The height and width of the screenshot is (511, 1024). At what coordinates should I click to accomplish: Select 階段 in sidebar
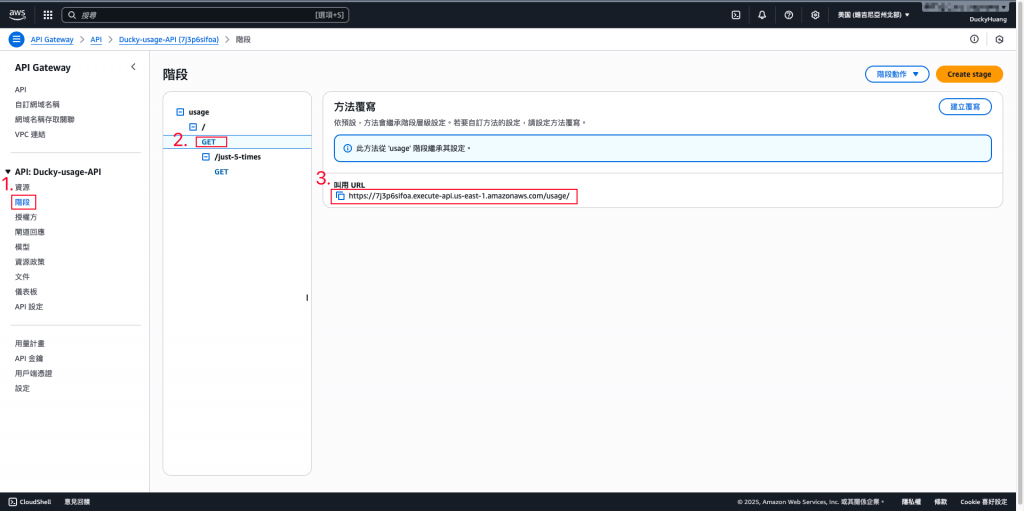[22, 202]
